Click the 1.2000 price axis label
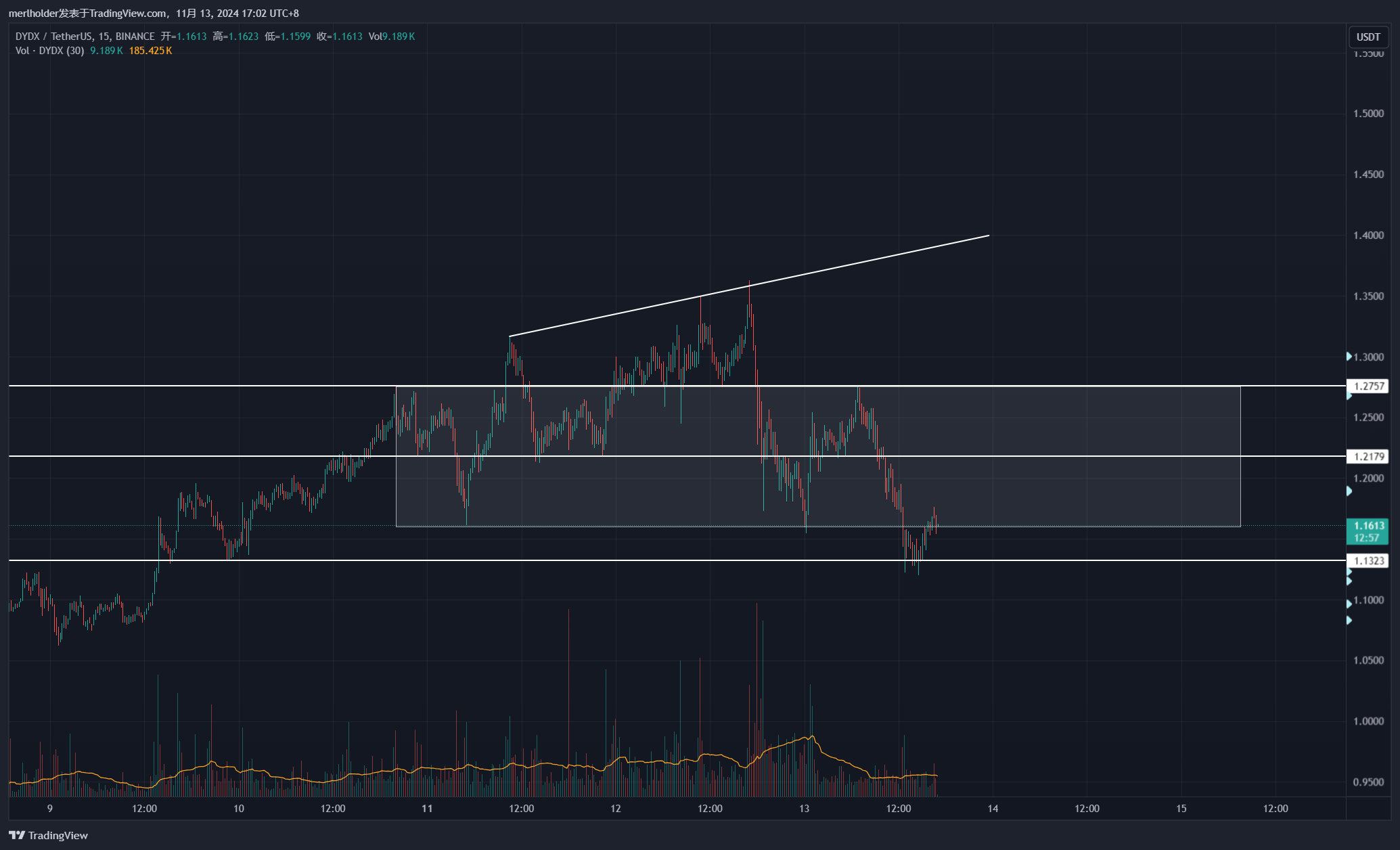Viewport: 1400px width, 850px height. (1368, 478)
